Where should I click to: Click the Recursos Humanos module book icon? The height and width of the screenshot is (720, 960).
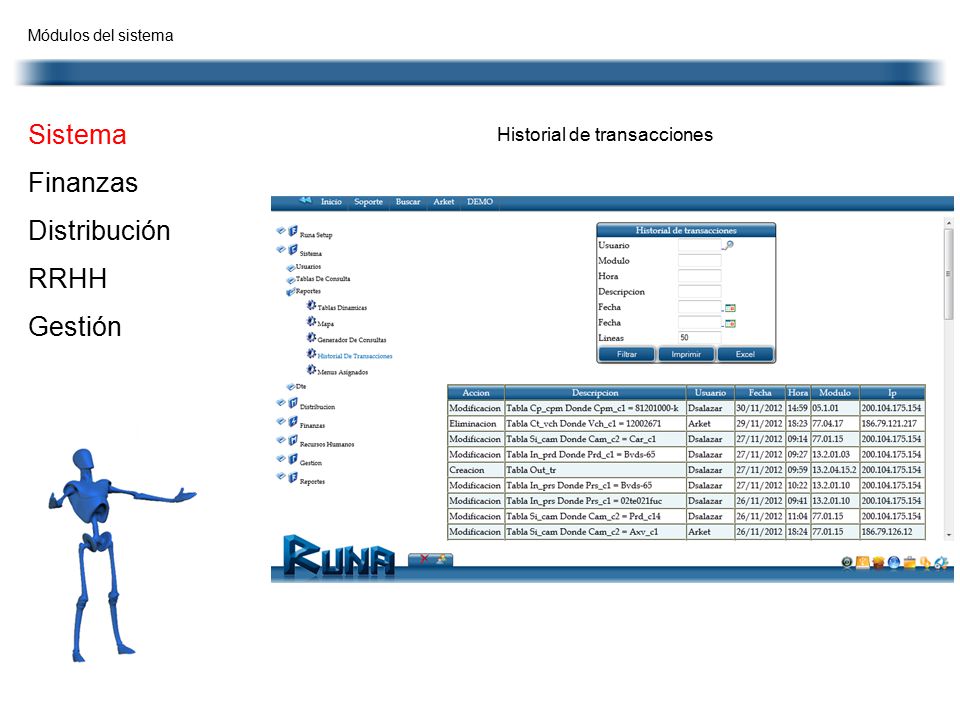293,441
